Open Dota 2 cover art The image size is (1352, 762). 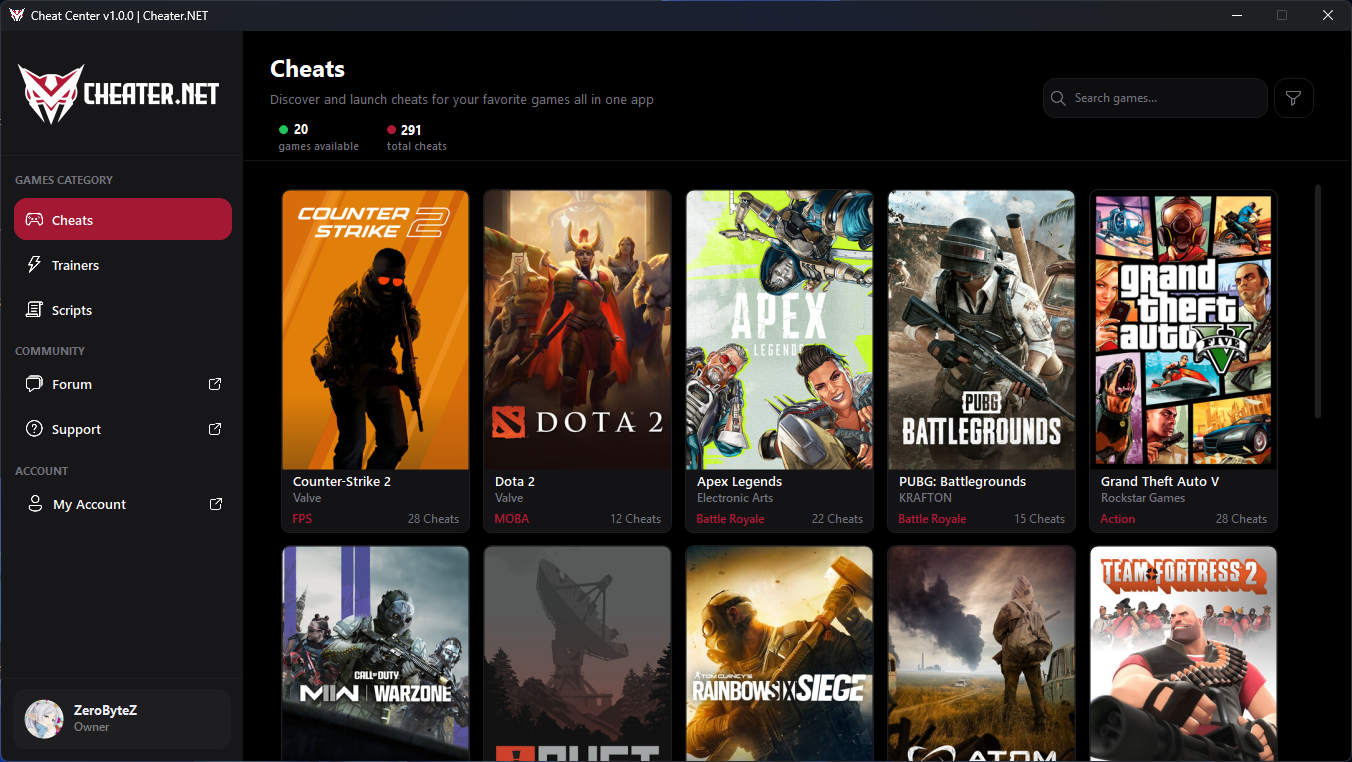click(x=577, y=330)
